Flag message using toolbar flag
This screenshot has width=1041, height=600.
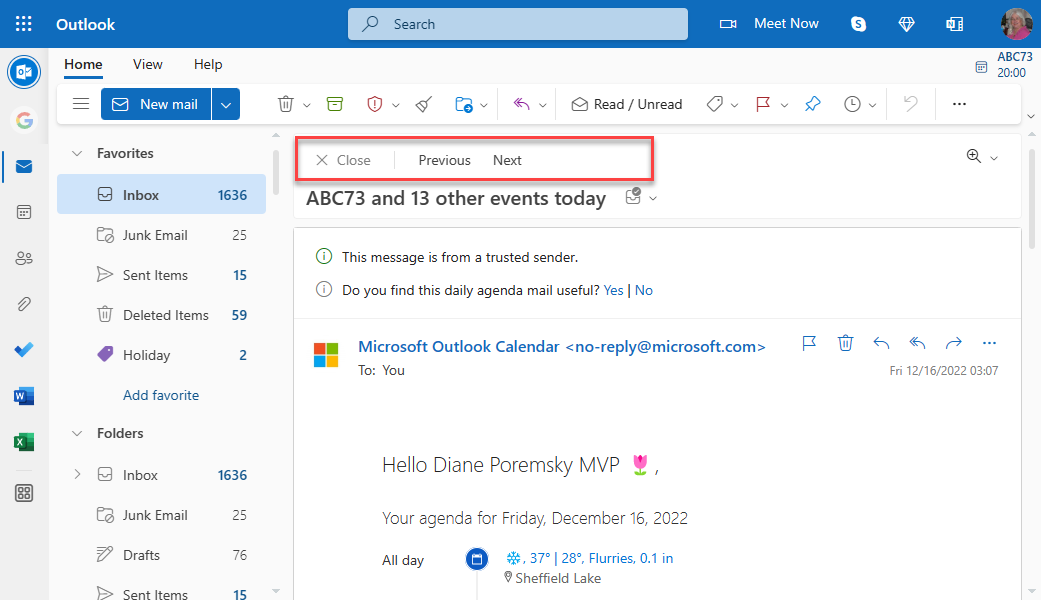(x=763, y=104)
